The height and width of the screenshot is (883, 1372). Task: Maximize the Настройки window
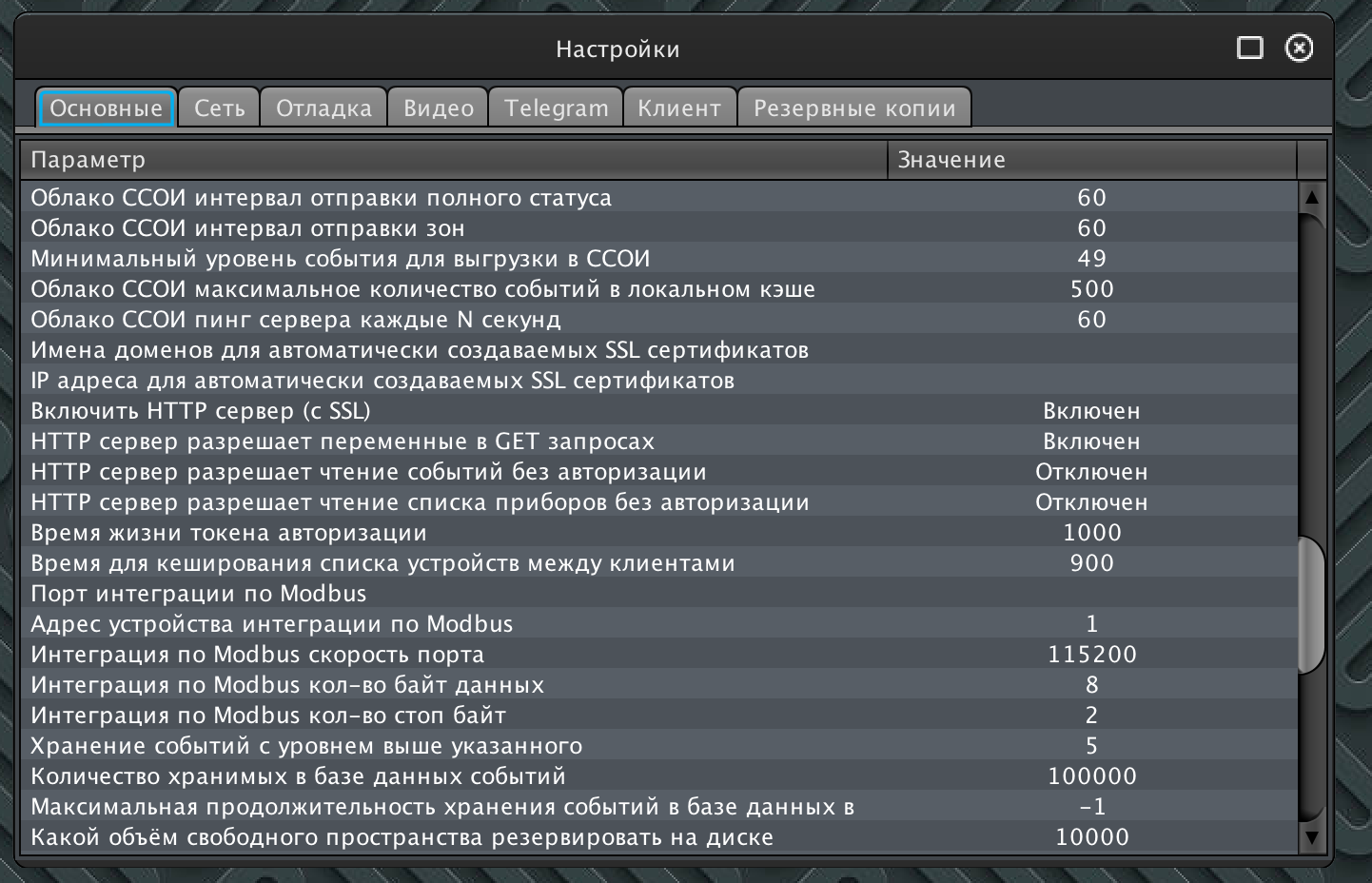1249,49
